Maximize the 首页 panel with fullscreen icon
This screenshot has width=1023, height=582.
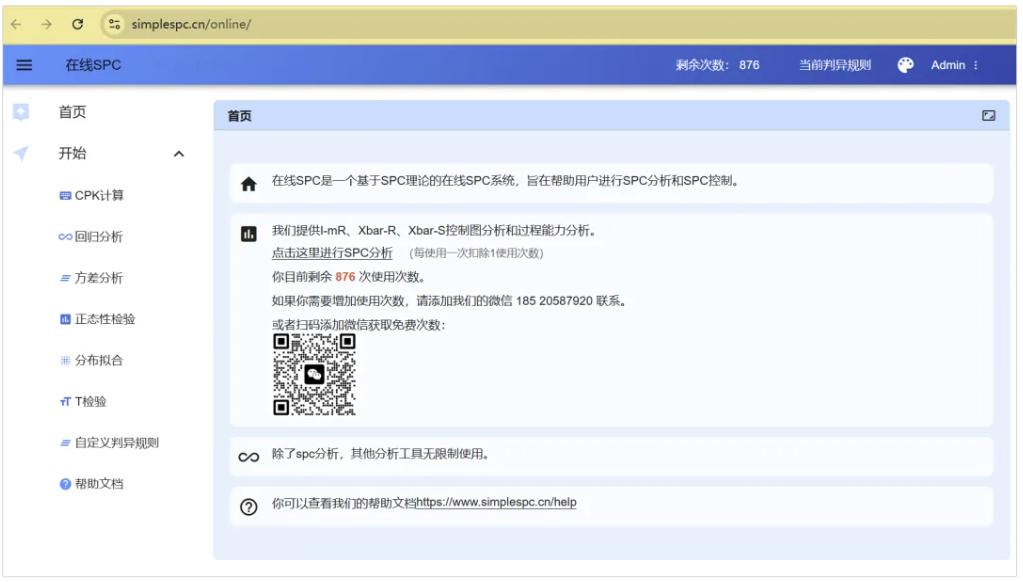[988, 116]
